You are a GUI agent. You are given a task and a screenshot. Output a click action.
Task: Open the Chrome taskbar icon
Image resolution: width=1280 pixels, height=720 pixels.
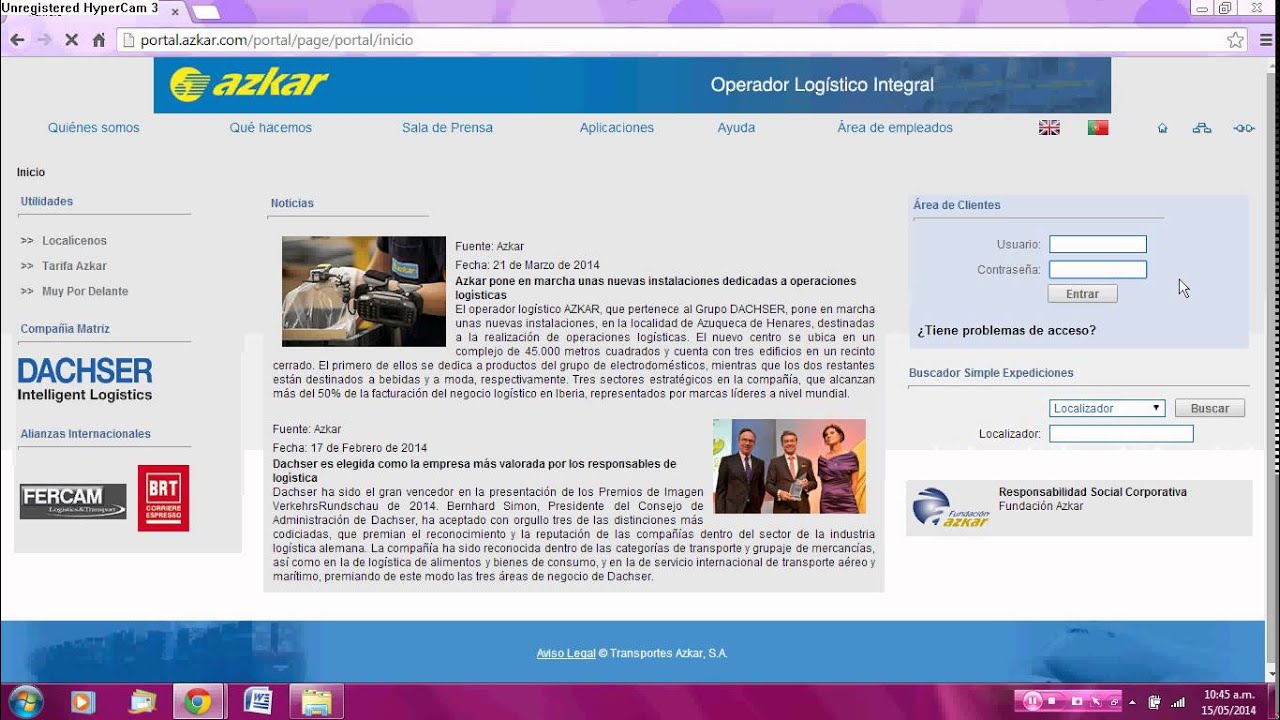tap(197, 702)
